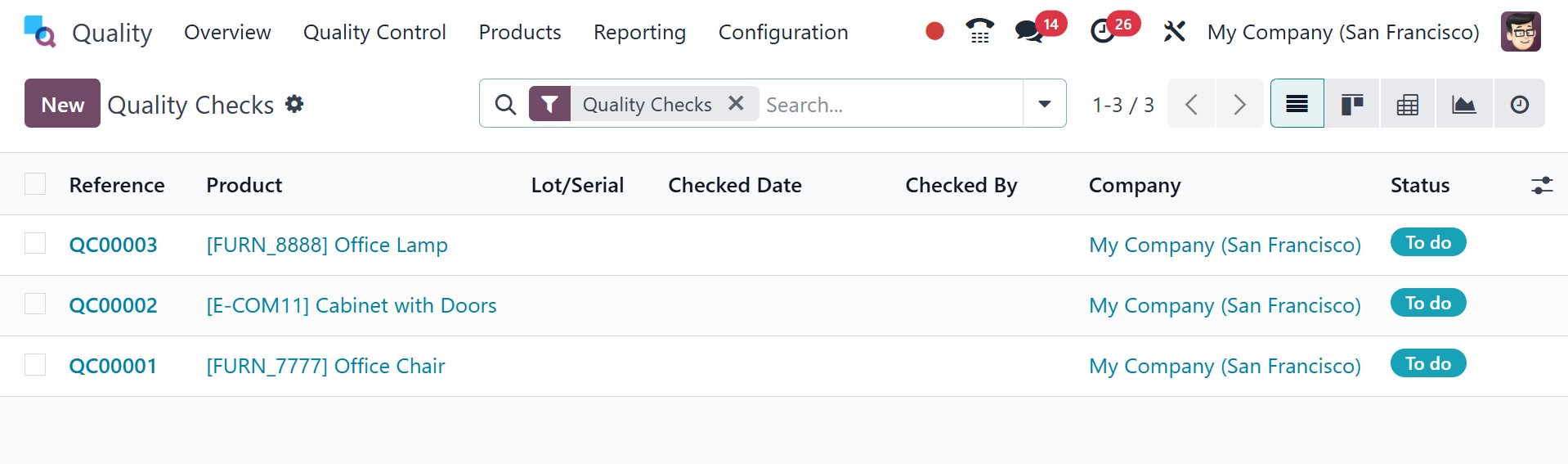The height and width of the screenshot is (464, 1568).
Task: Open optional columns adjustment dropdown
Action: click(1541, 186)
